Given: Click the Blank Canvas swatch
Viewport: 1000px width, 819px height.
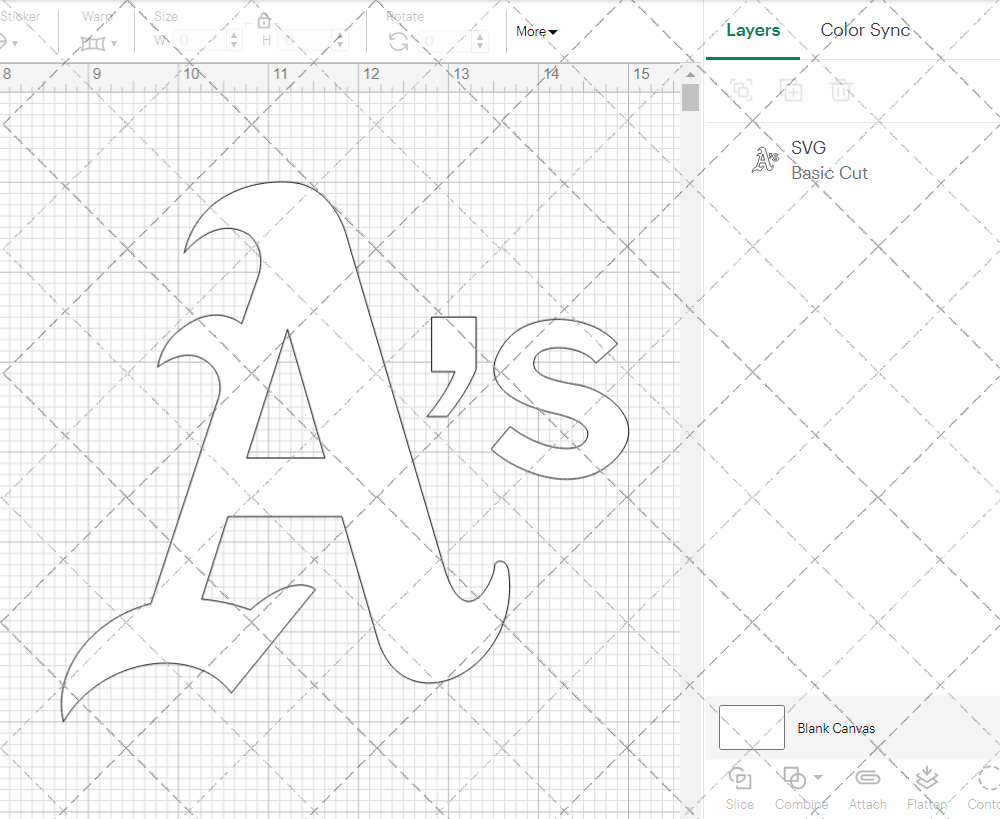Looking at the screenshot, I should point(751,727).
